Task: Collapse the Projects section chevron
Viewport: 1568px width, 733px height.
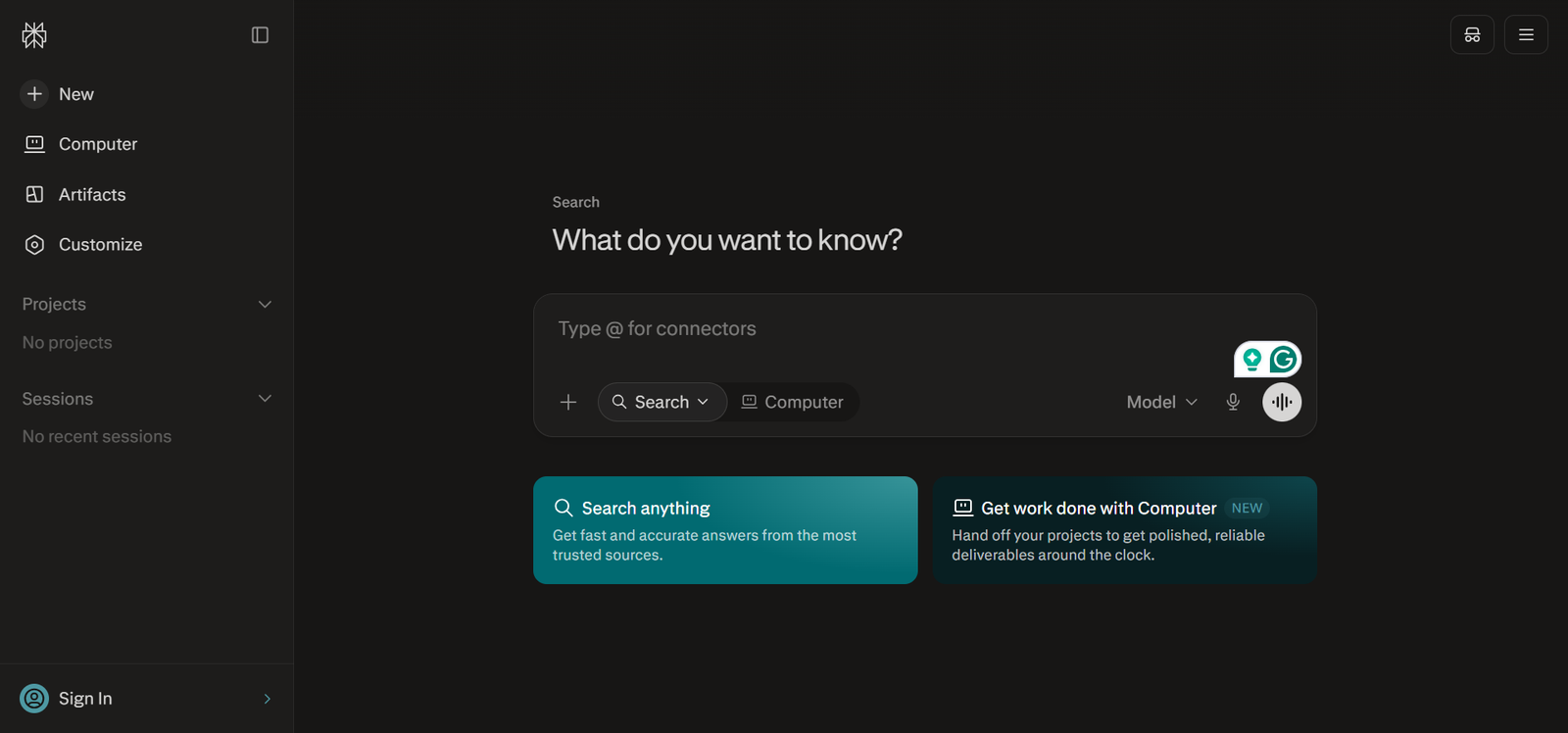Action: [x=265, y=305]
